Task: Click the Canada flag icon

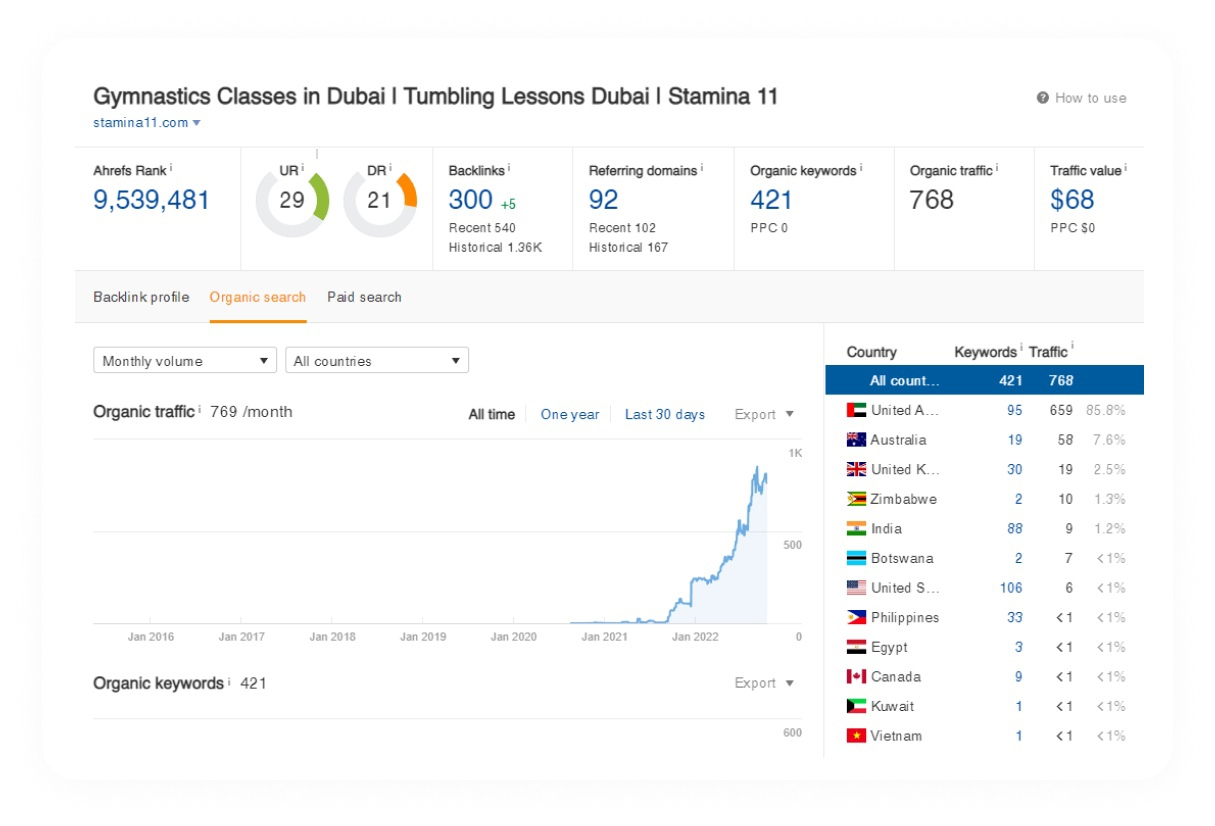Action: (x=856, y=676)
